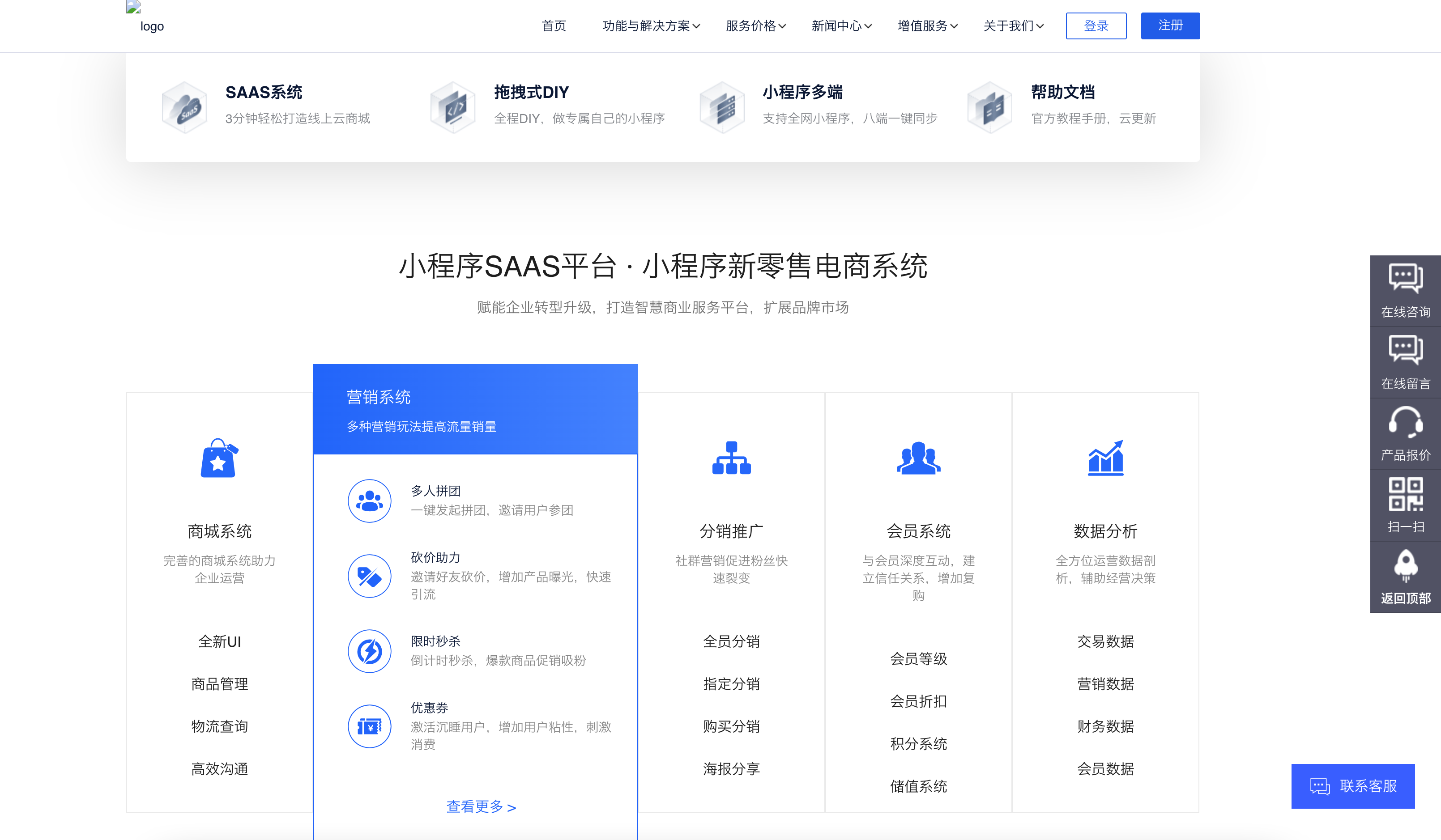This screenshot has width=1441, height=840.
Task: Click 物流查询 feature text
Action: (220, 726)
